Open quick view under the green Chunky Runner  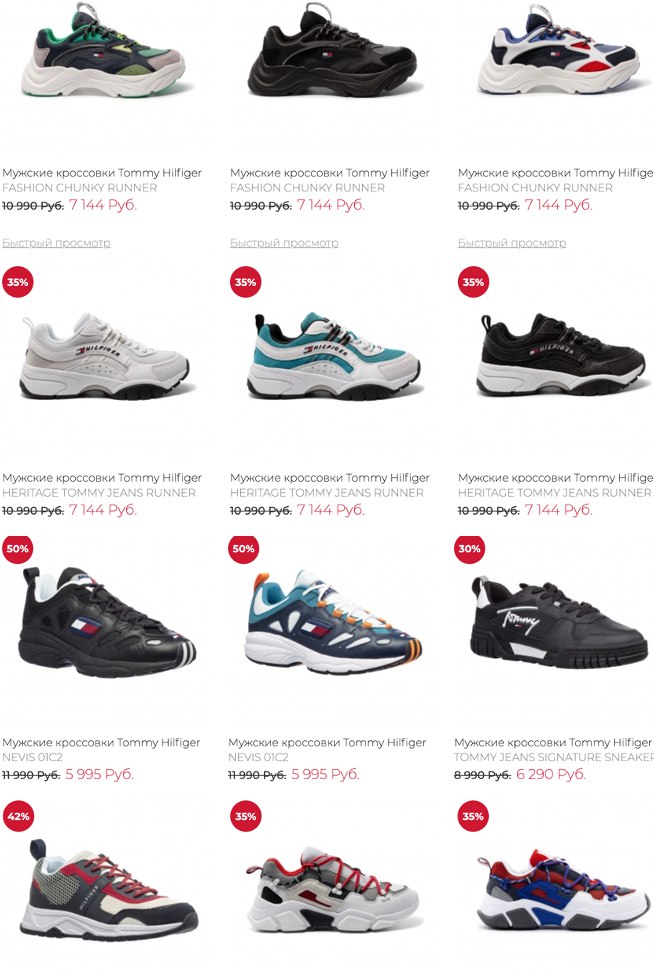pos(56,242)
